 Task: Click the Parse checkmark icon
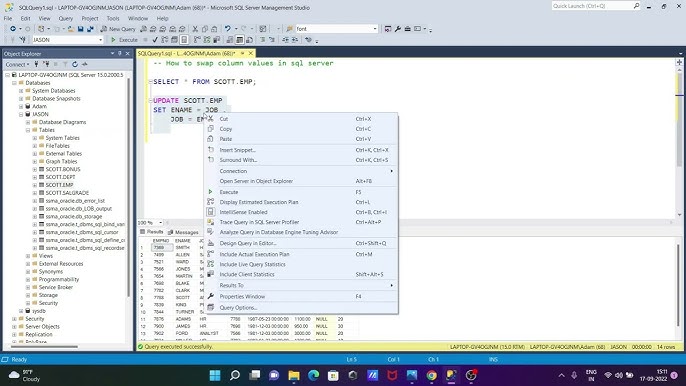[x=155, y=40]
